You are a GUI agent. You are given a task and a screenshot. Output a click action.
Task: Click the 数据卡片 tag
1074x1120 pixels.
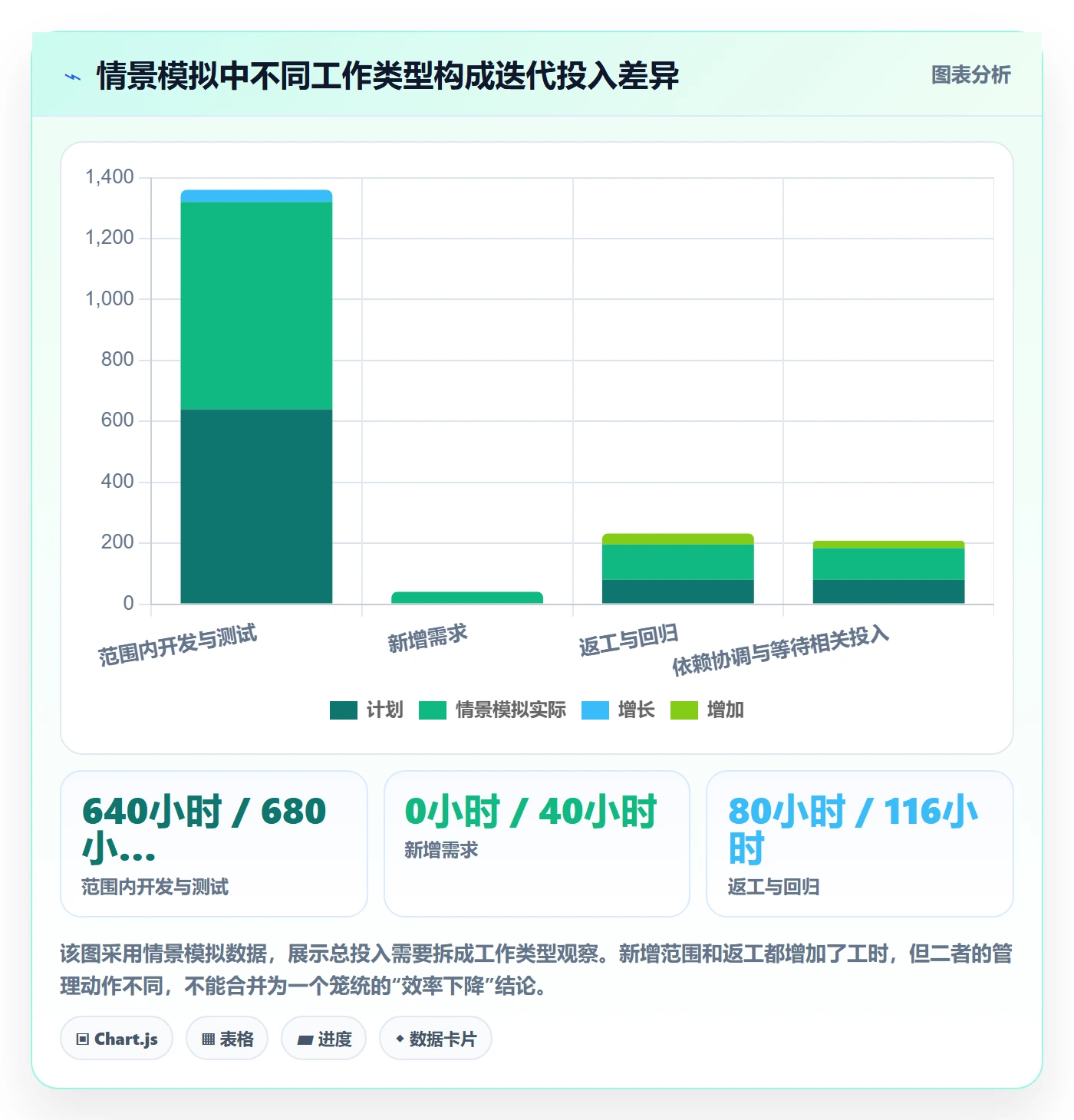coord(436,1039)
